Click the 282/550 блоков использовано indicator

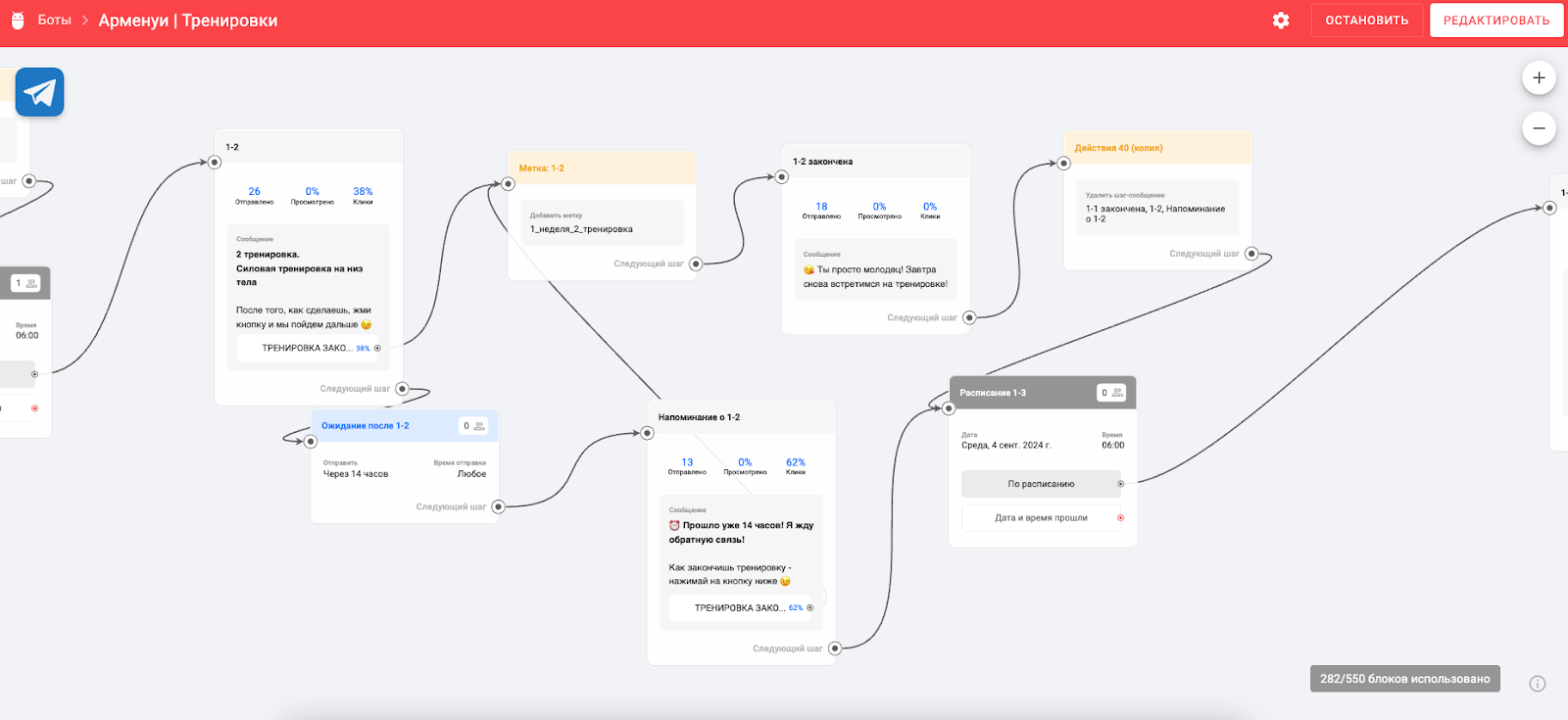(1404, 679)
